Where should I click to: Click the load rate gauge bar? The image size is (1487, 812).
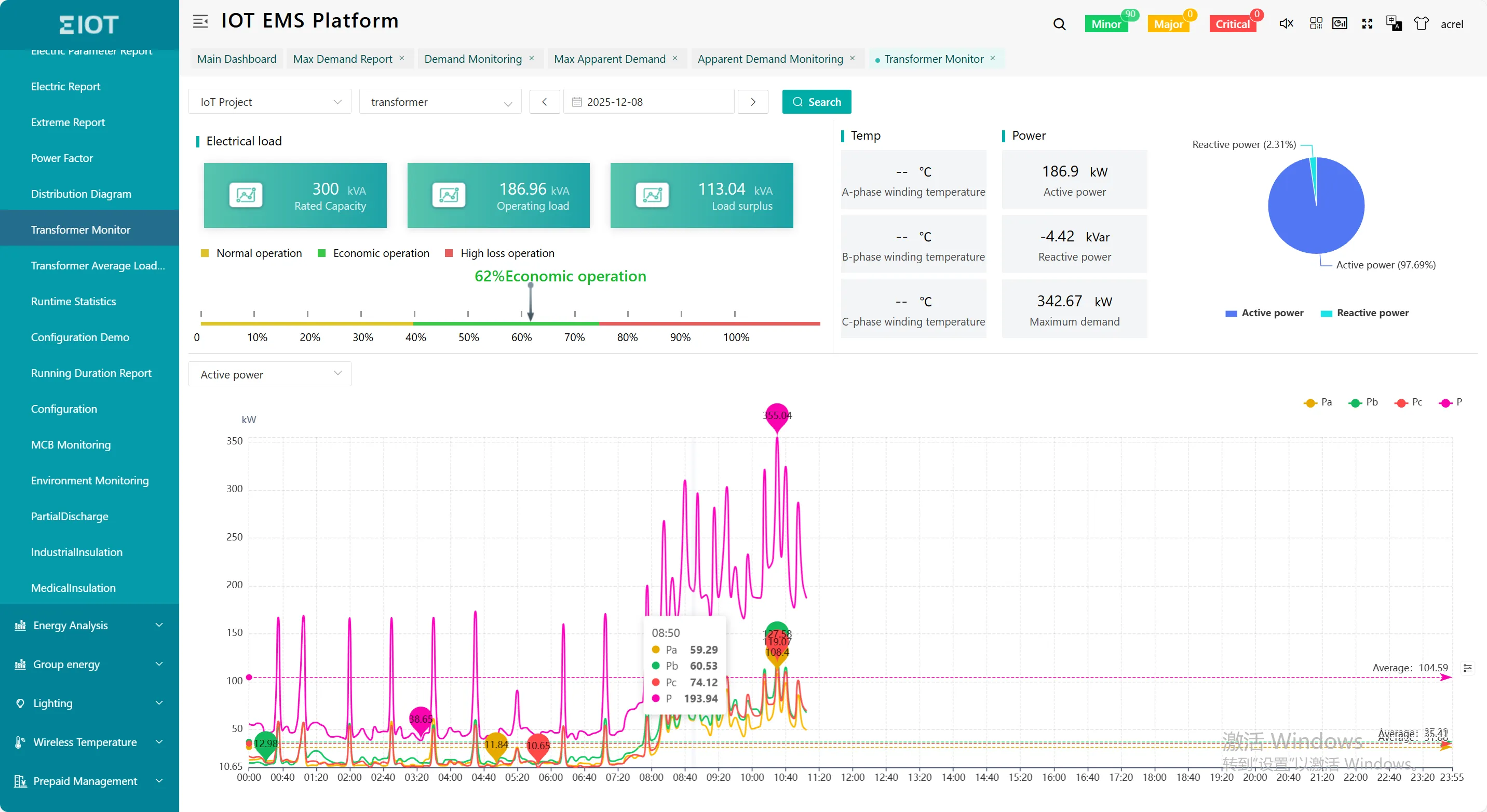pyautogui.click(x=510, y=323)
